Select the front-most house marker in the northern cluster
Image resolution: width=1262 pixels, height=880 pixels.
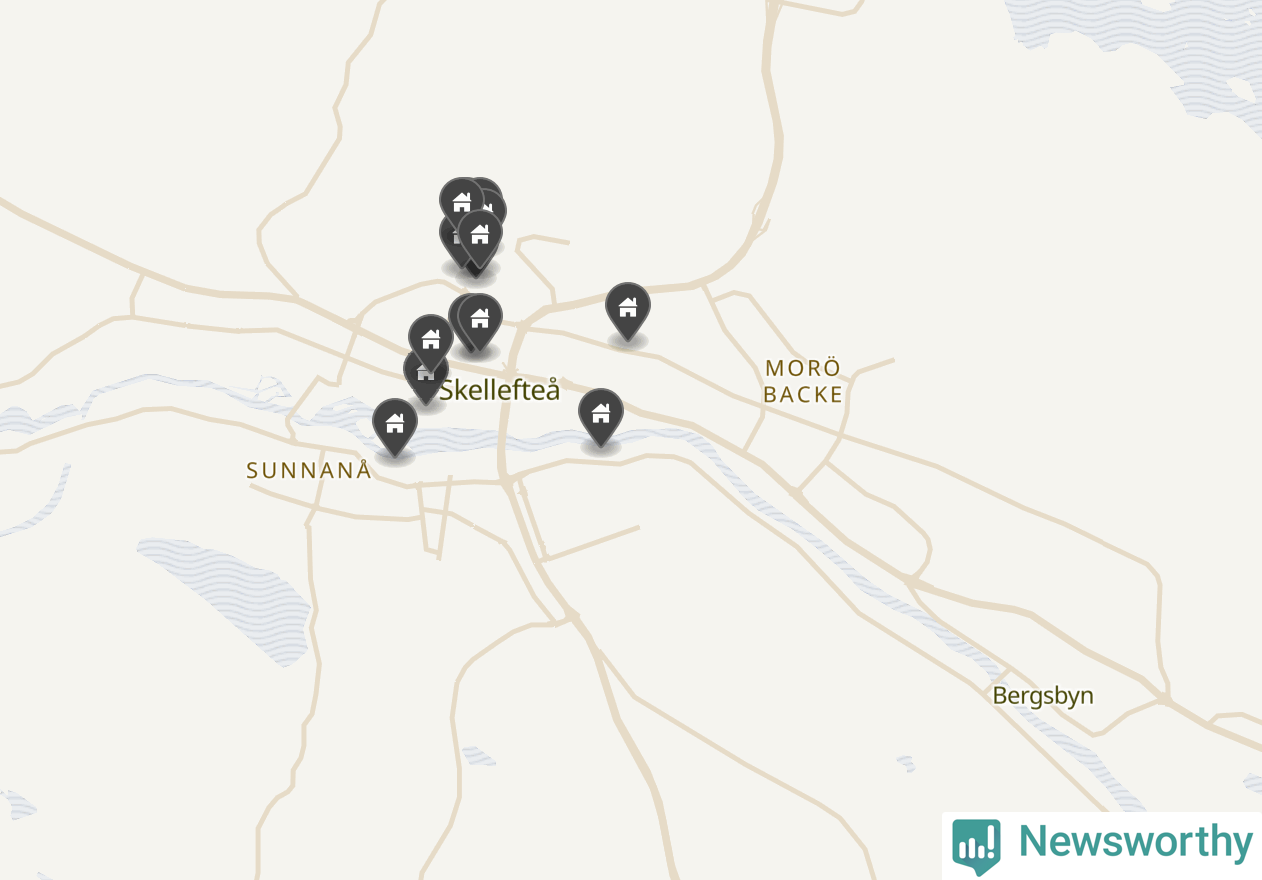tap(480, 237)
